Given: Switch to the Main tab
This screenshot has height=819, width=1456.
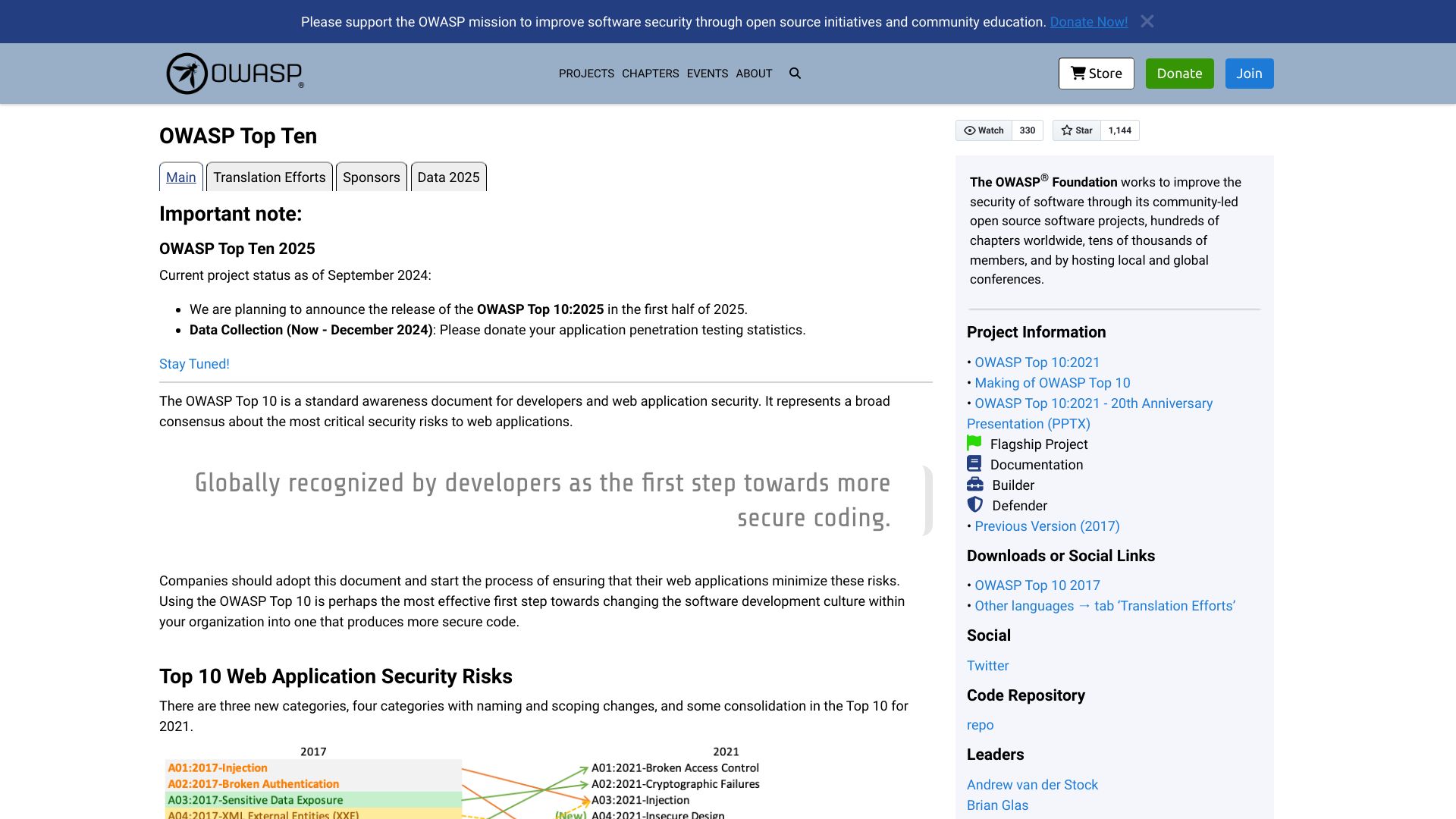Looking at the screenshot, I should click(x=180, y=177).
